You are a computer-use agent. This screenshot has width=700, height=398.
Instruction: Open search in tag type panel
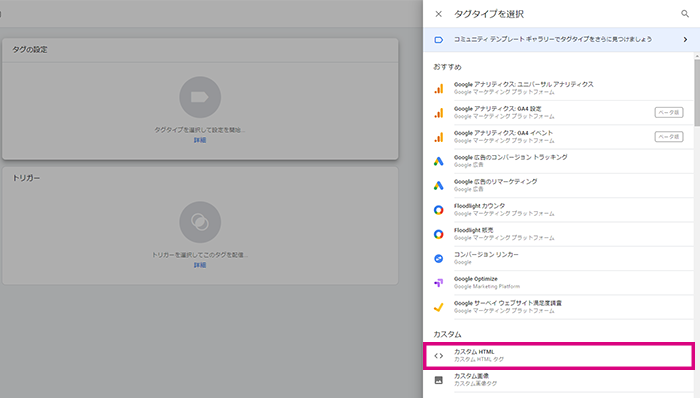pos(685,14)
